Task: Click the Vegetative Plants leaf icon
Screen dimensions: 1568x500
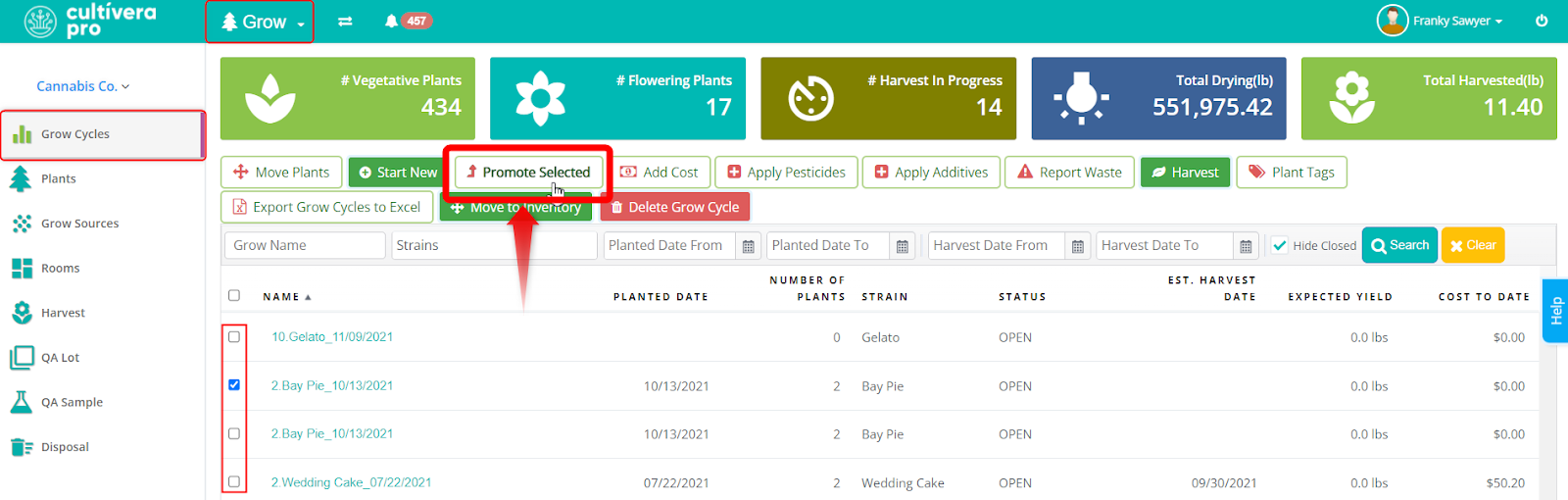Action: [x=270, y=98]
